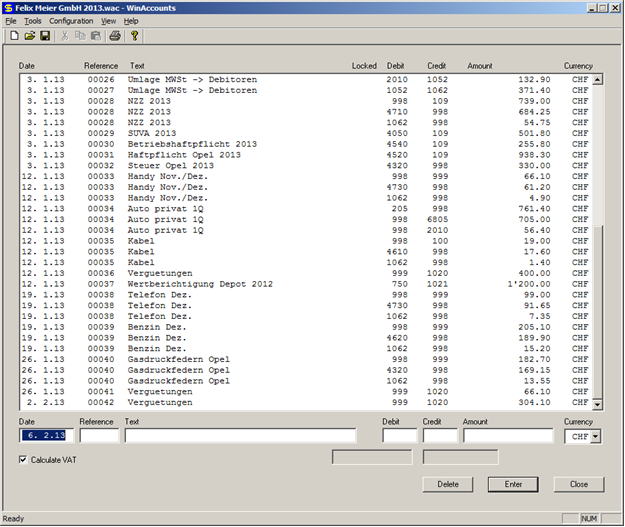Image resolution: width=625 pixels, height=527 pixels.
Task: Click the Save floppy disk icon
Action: click(45, 36)
